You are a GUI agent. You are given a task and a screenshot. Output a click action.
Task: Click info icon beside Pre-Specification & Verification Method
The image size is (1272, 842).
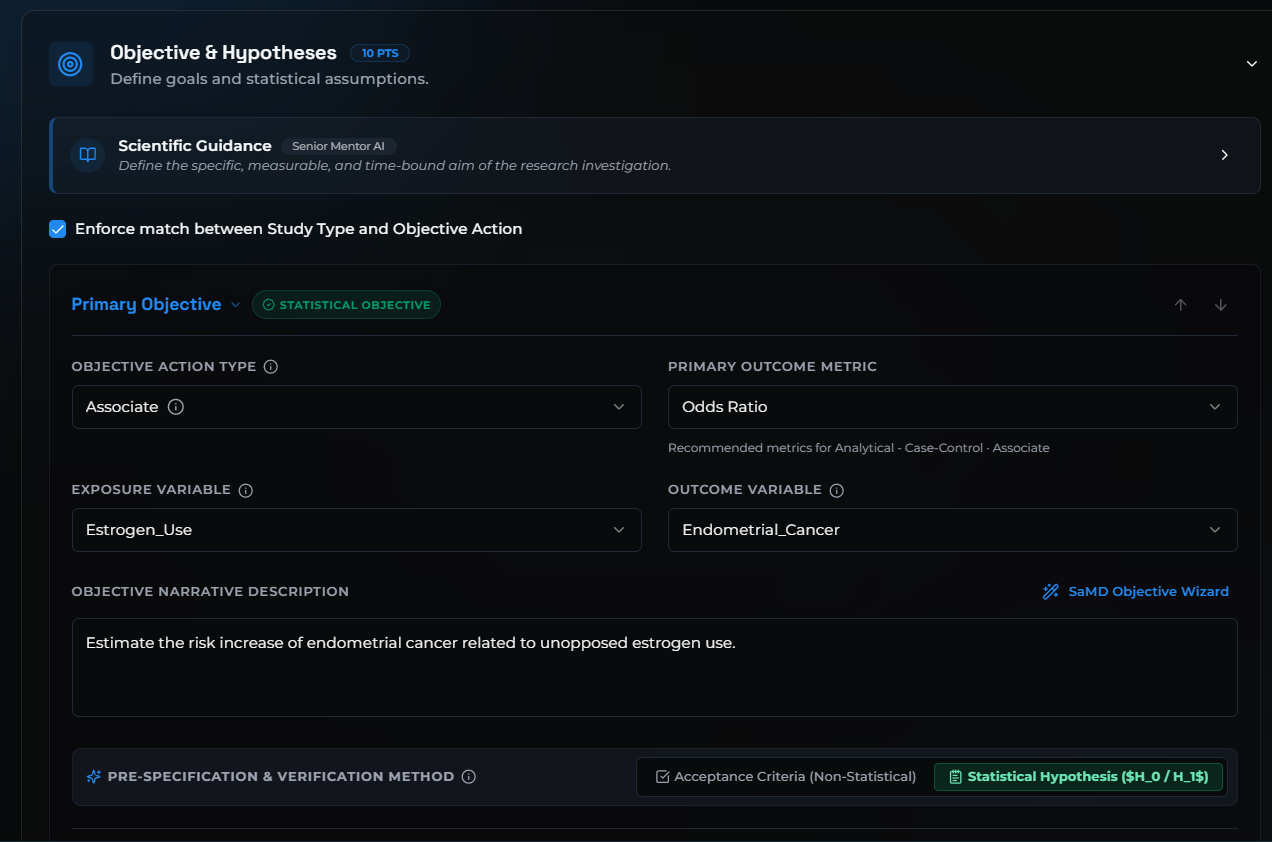(x=469, y=777)
